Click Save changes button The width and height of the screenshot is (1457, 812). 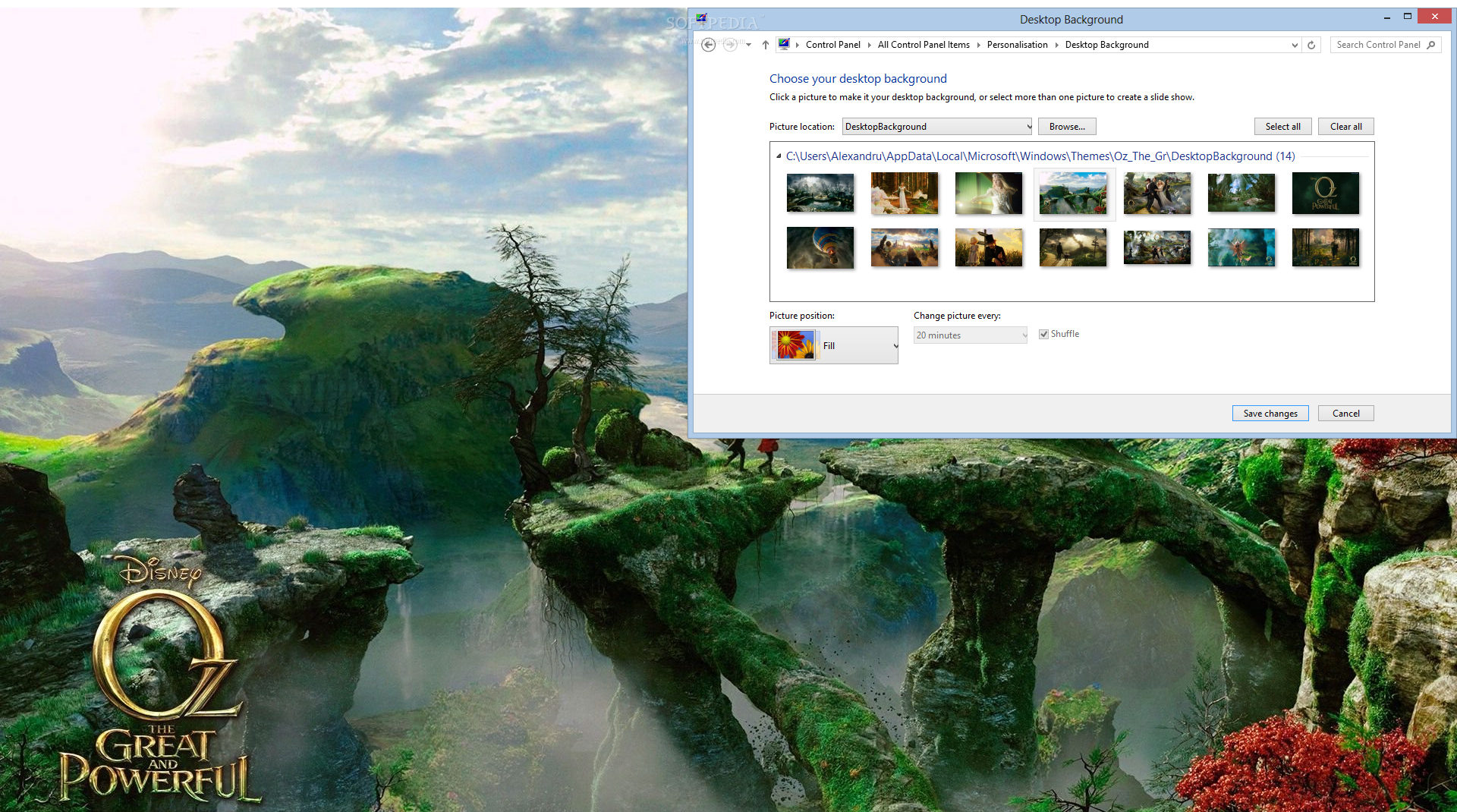tap(1270, 414)
